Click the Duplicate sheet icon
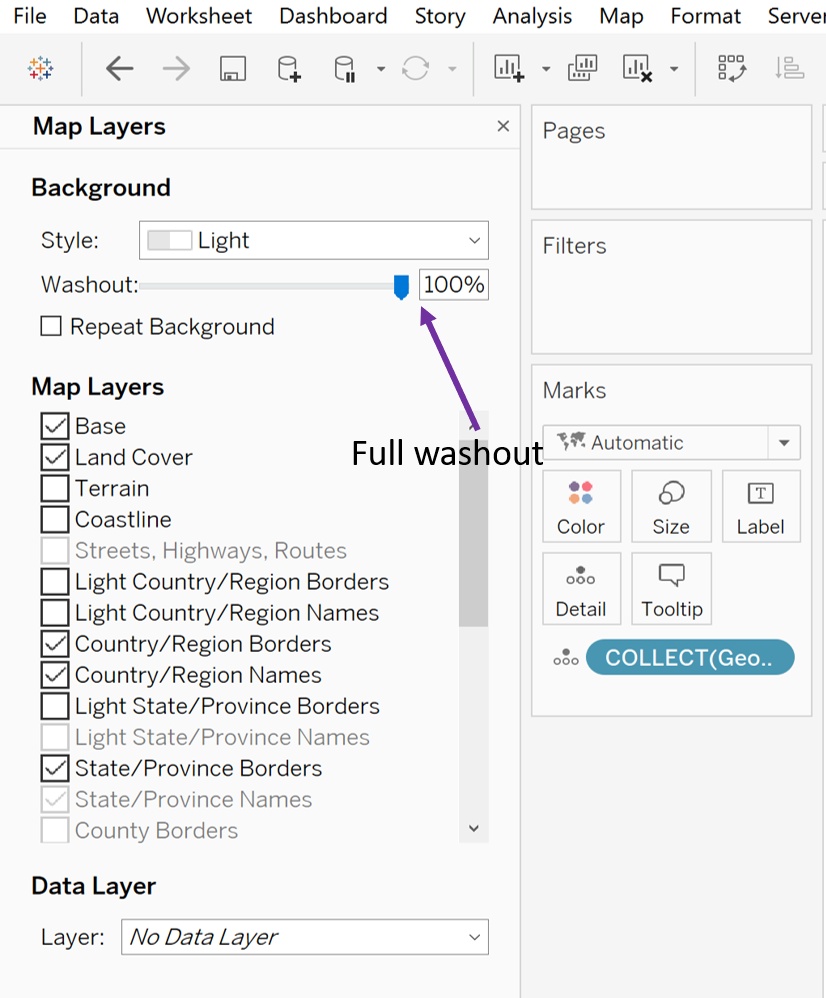 pos(582,67)
